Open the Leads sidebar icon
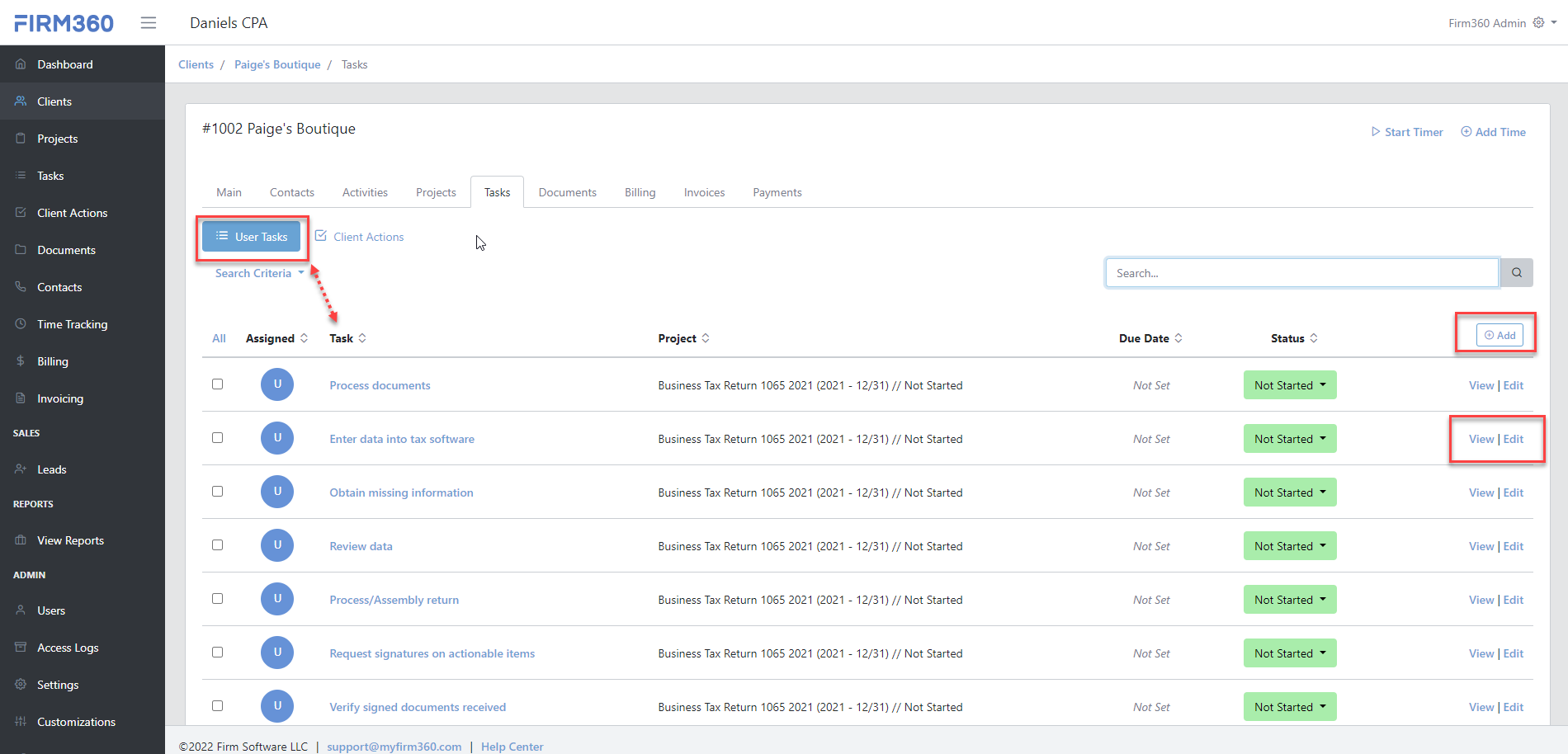 coord(19,469)
